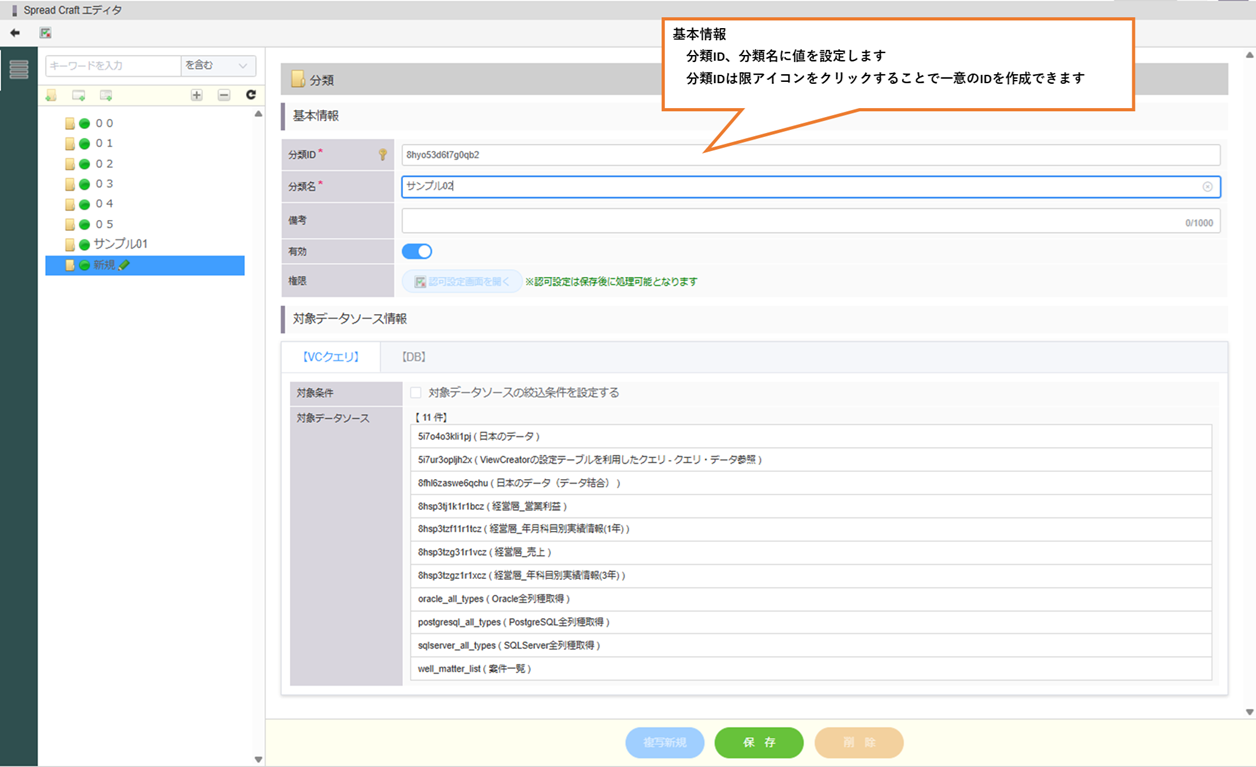This screenshot has height=767, width=1256.
Task: Open the hamburger menu in dark sidebar
Action: (x=19, y=69)
